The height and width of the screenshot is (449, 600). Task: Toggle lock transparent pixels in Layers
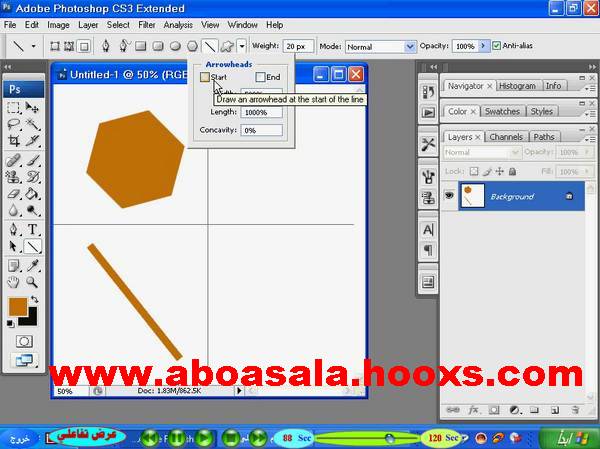click(474, 171)
